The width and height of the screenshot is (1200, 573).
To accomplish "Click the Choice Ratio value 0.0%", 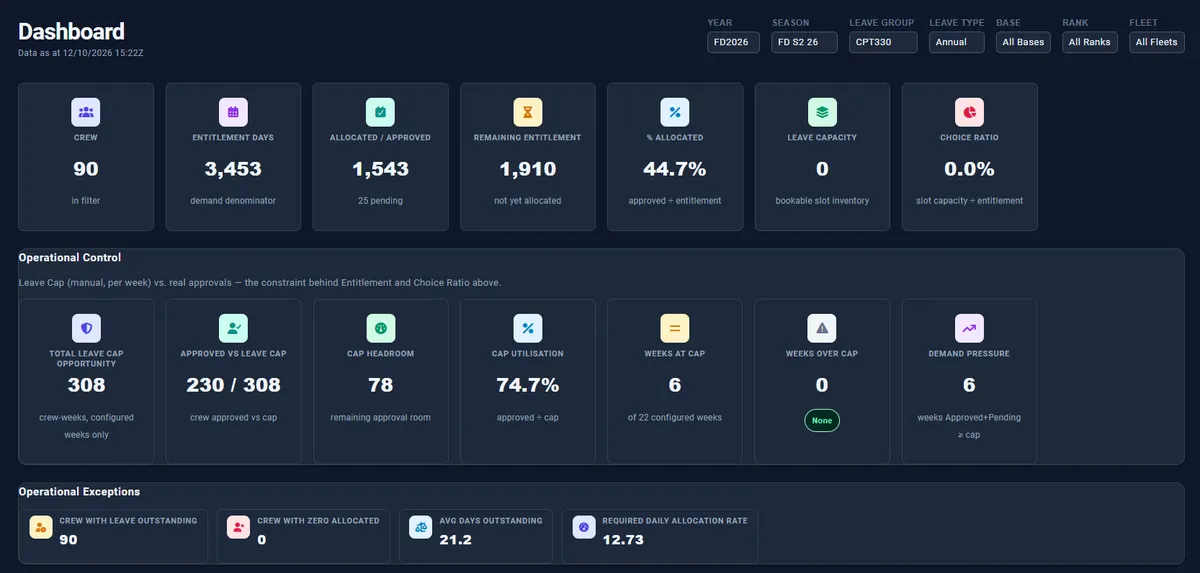I will pos(969,169).
